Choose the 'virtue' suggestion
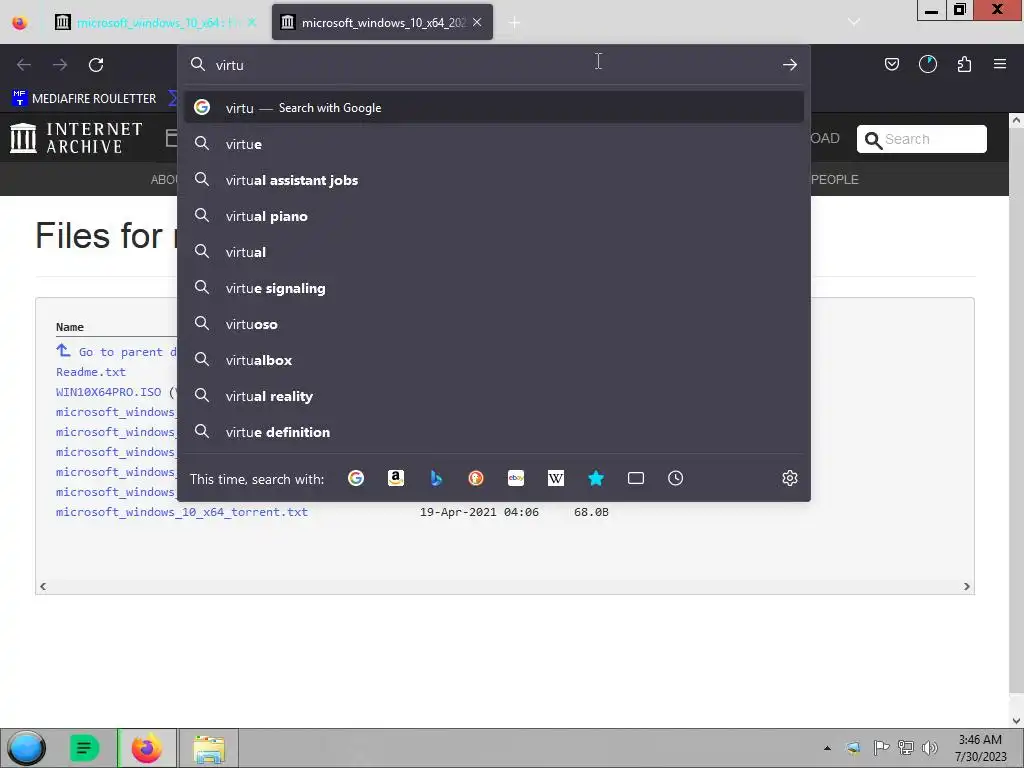1024x768 pixels. click(x=494, y=144)
